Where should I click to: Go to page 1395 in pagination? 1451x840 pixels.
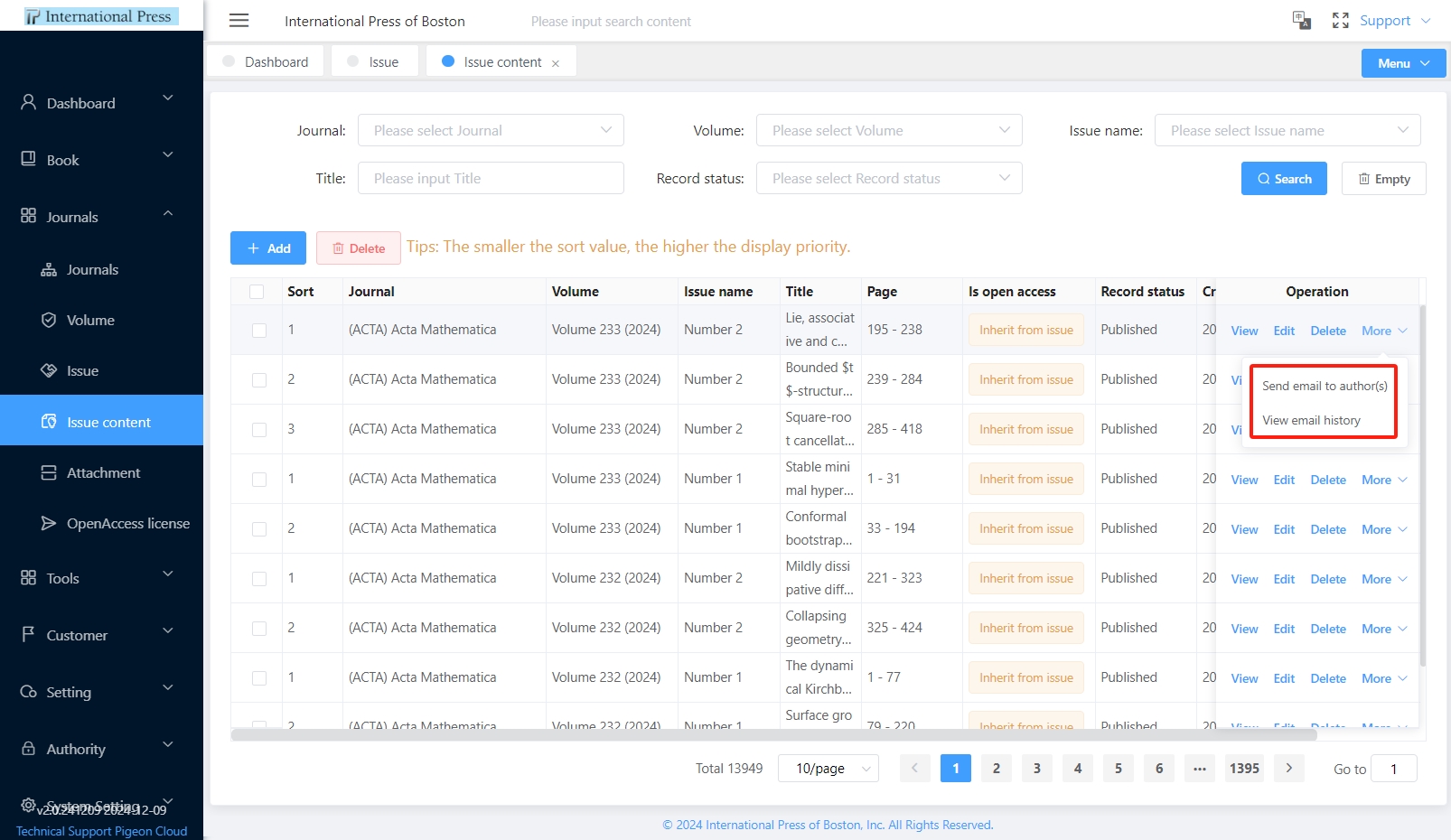click(1244, 768)
